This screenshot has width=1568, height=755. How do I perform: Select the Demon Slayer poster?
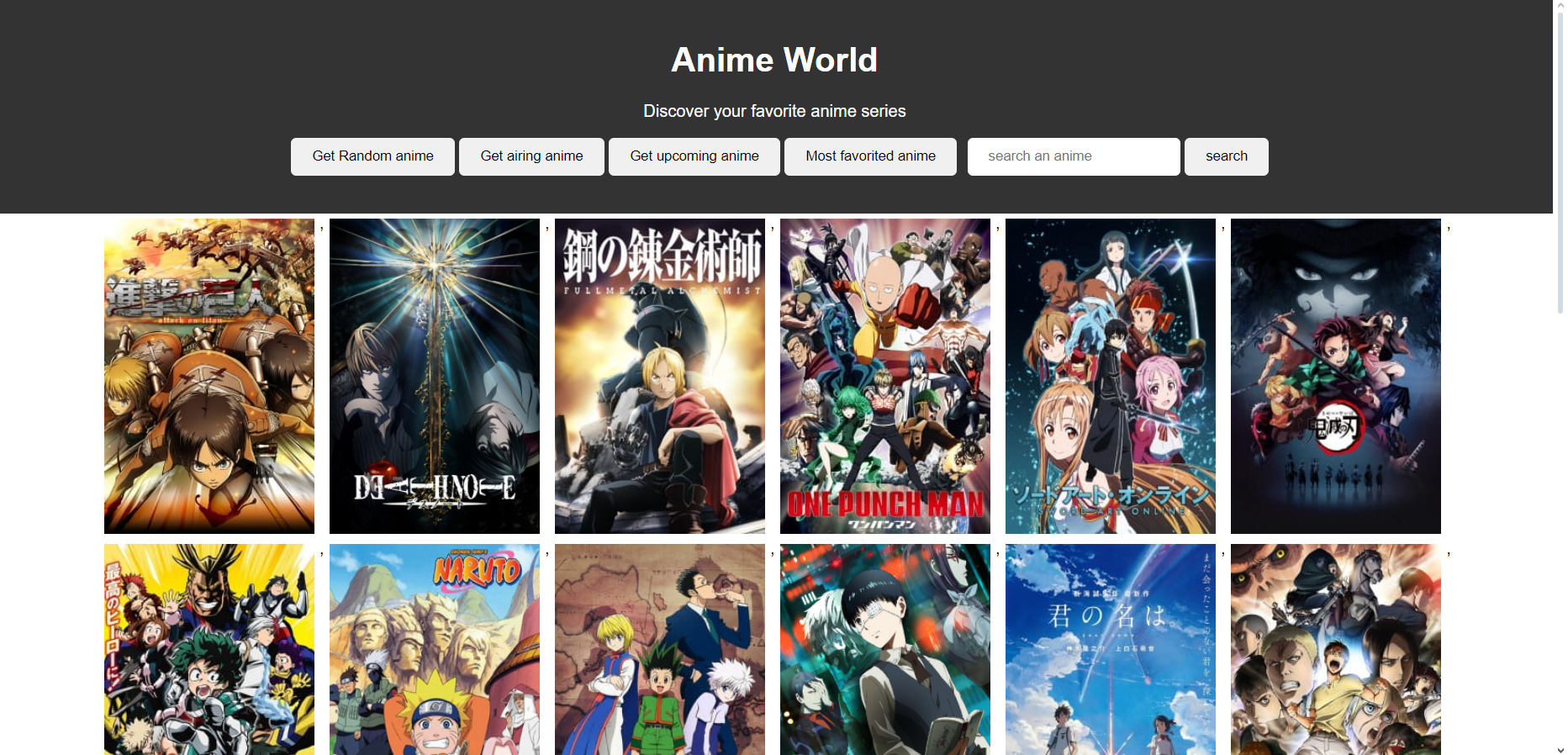pos(1336,376)
